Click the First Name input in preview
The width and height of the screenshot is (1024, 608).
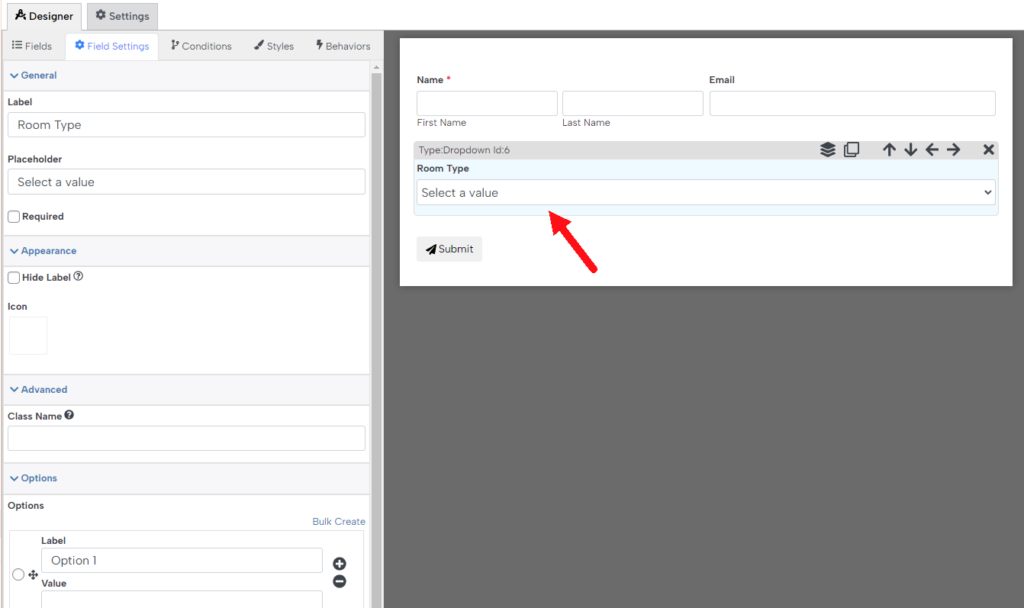(x=487, y=103)
